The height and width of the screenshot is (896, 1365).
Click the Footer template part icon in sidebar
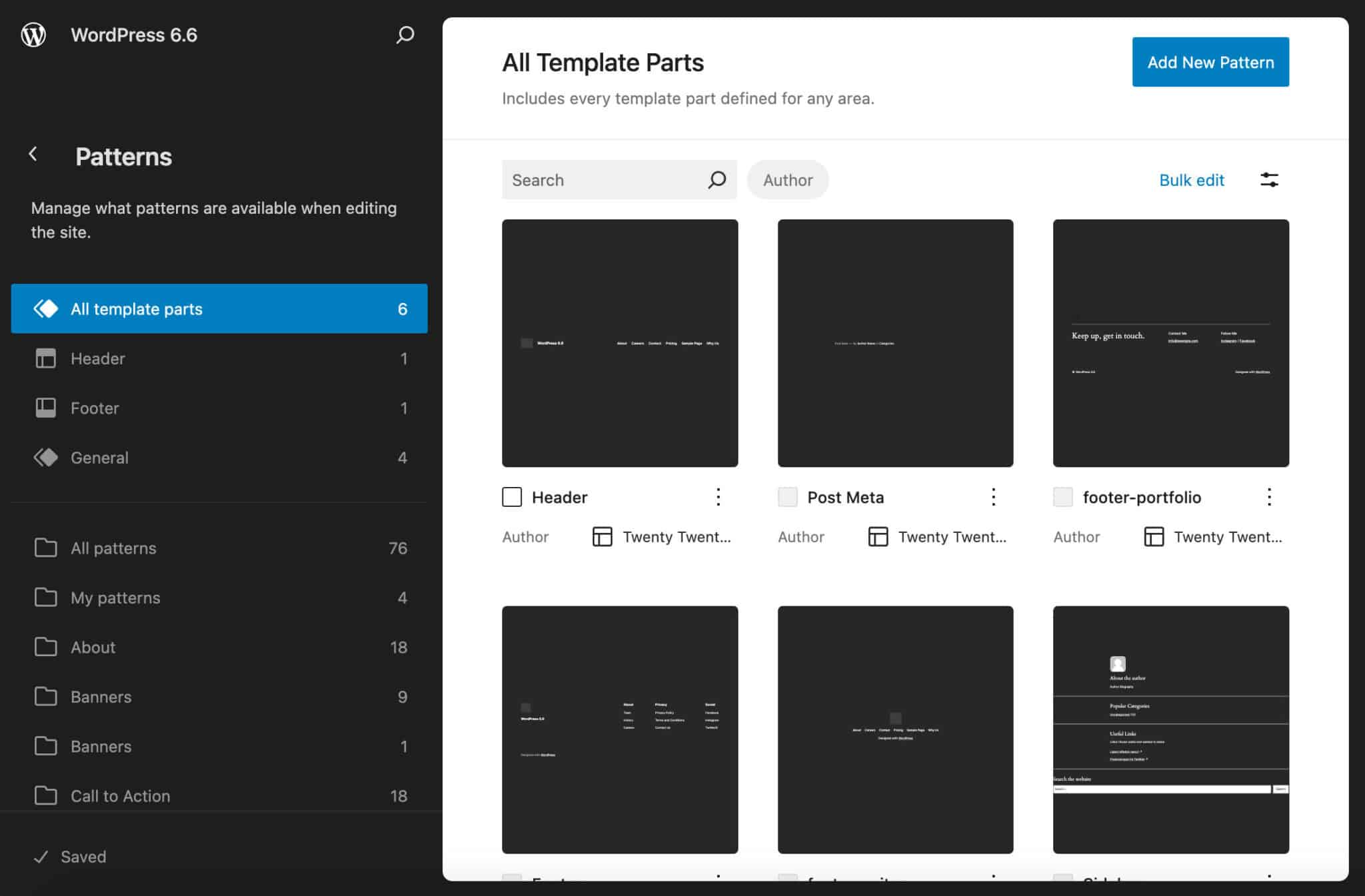[x=45, y=408]
